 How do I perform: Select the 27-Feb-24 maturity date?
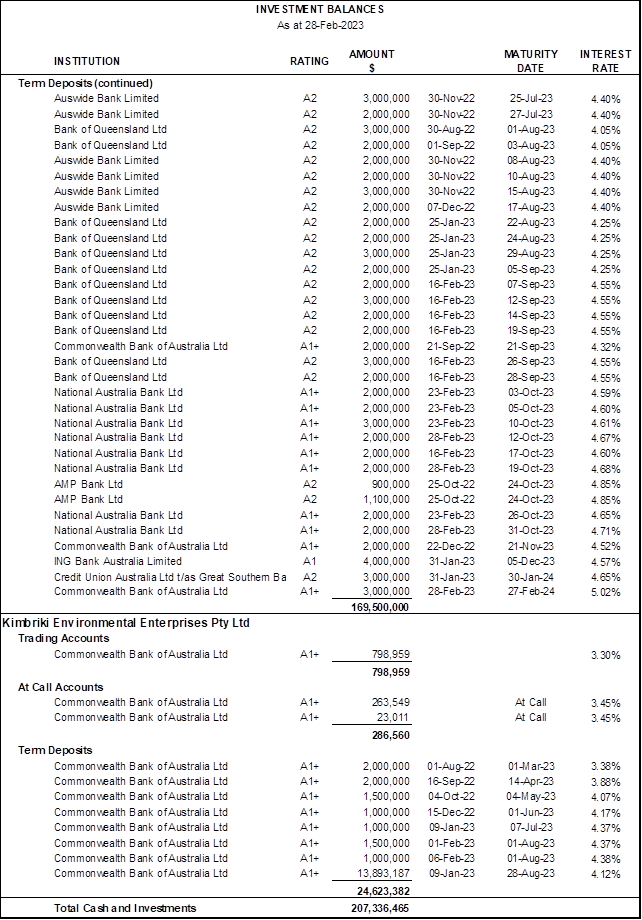(x=531, y=591)
